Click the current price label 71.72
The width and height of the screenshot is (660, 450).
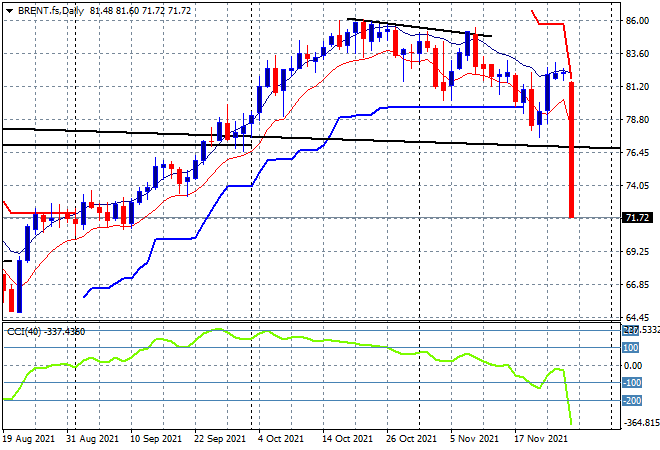point(637,218)
